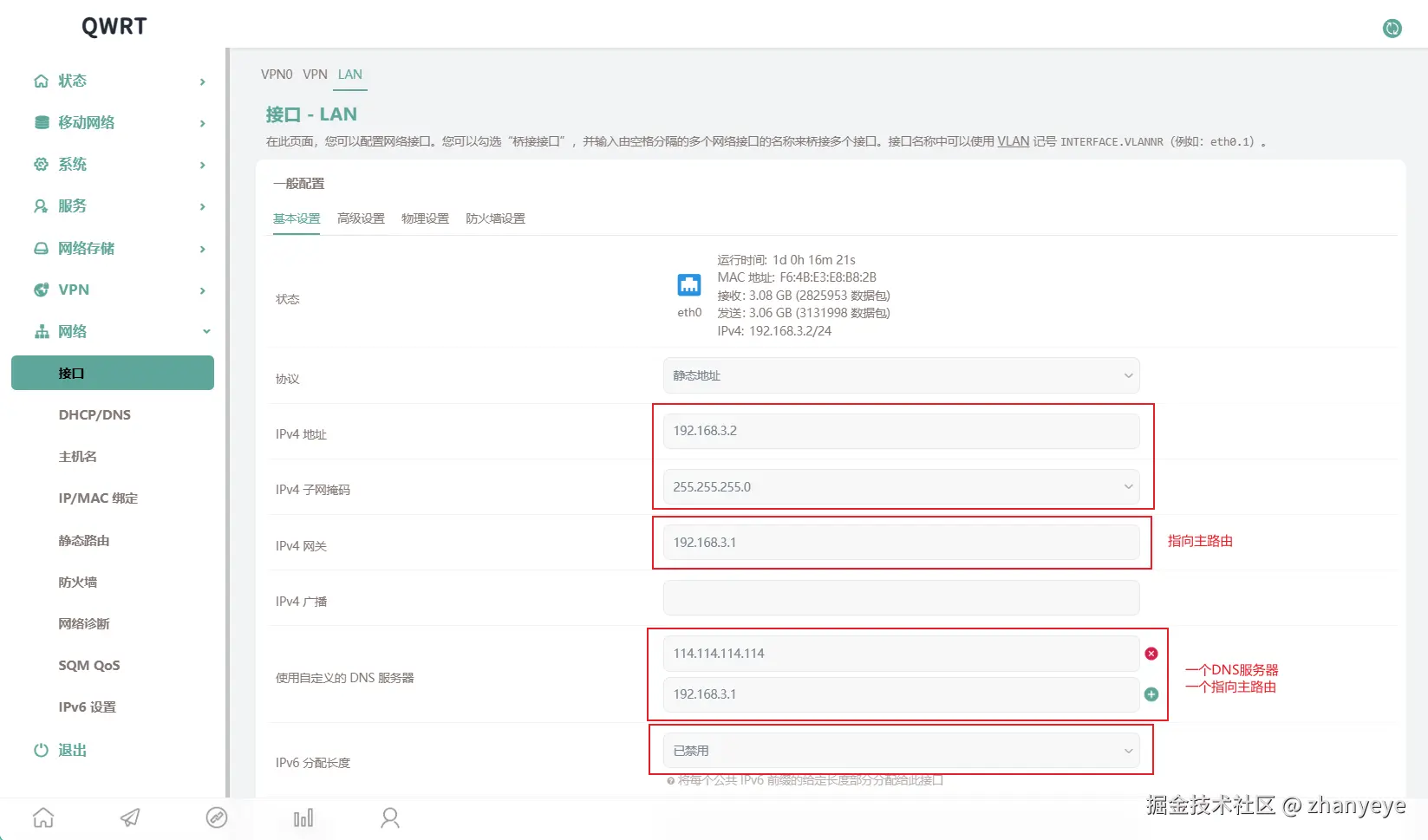Click the 移动网络 menu label
Viewport: 1428px width, 840px height.
pos(87,122)
